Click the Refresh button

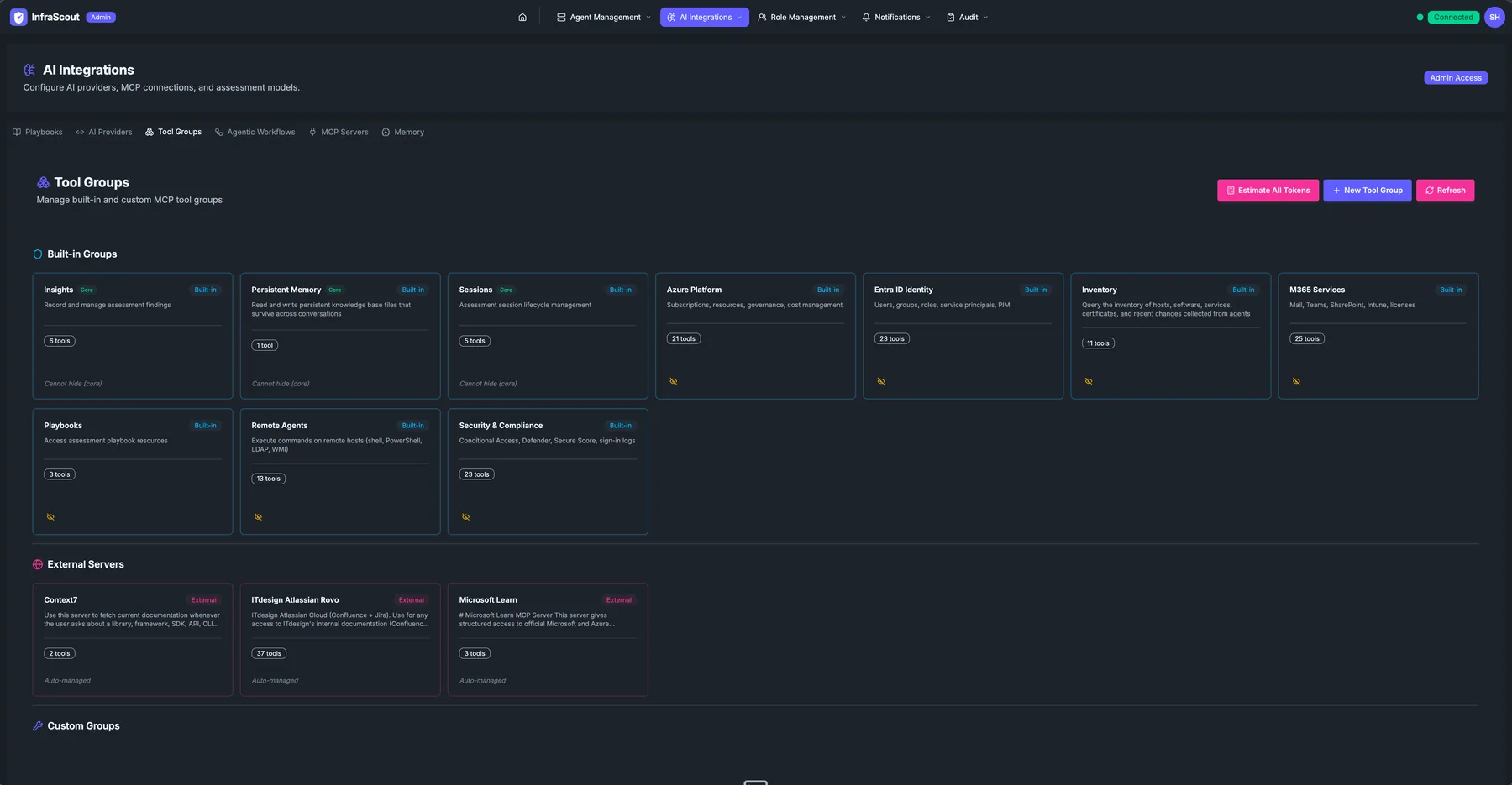point(1445,191)
